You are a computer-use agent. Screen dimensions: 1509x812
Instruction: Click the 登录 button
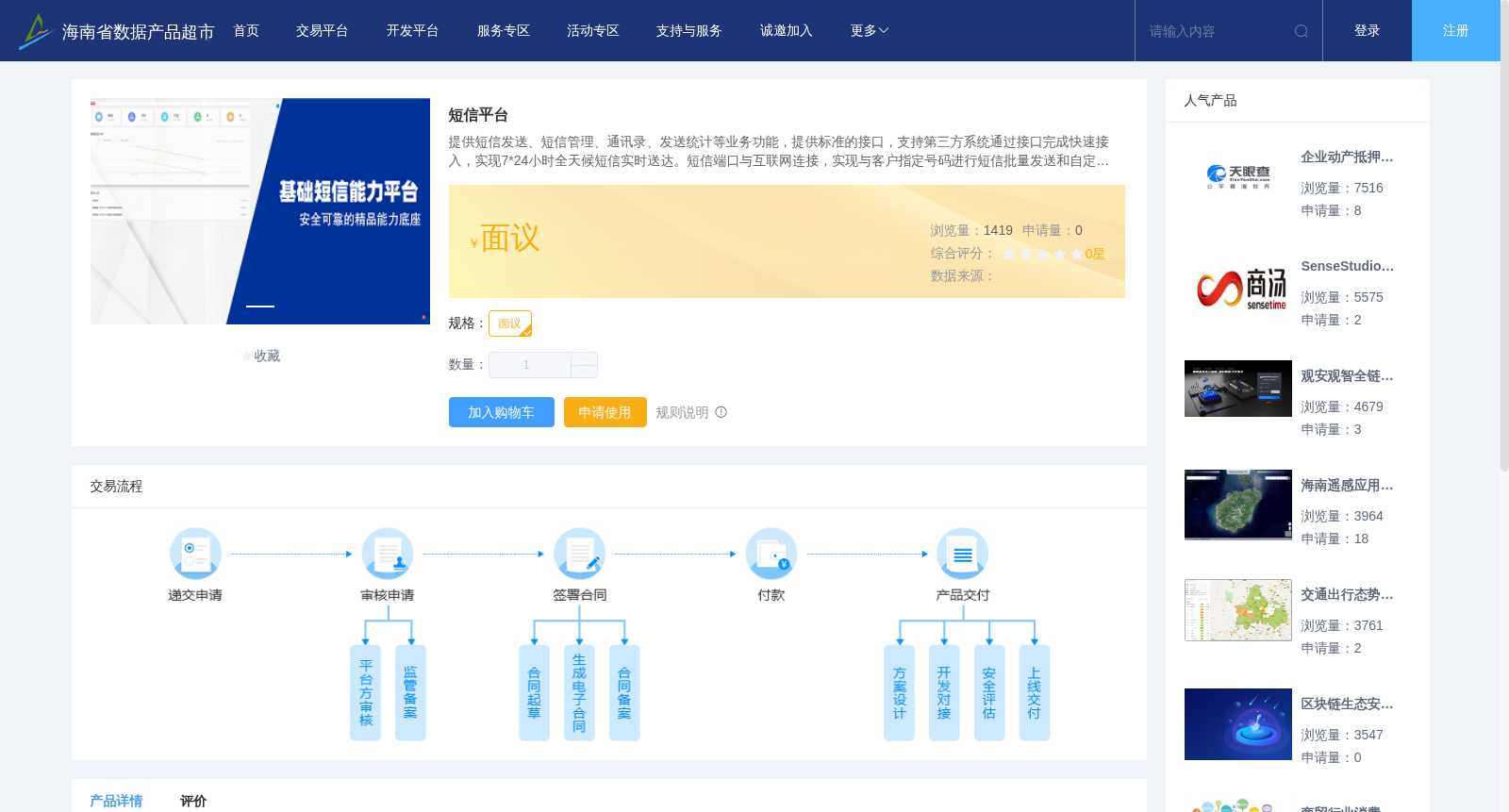pos(1368,31)
